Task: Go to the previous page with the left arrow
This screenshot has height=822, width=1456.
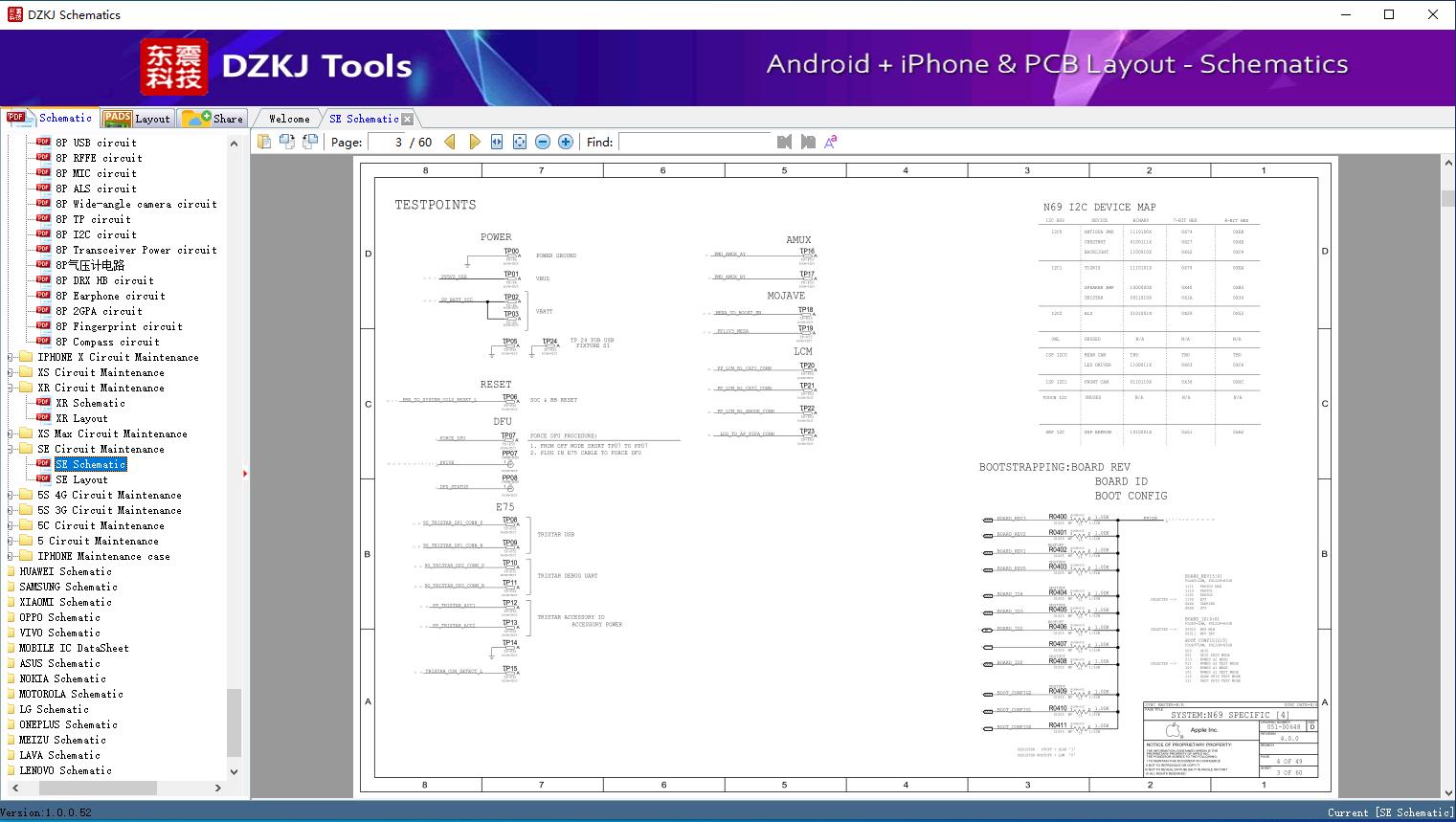Action: click(450, 142)
